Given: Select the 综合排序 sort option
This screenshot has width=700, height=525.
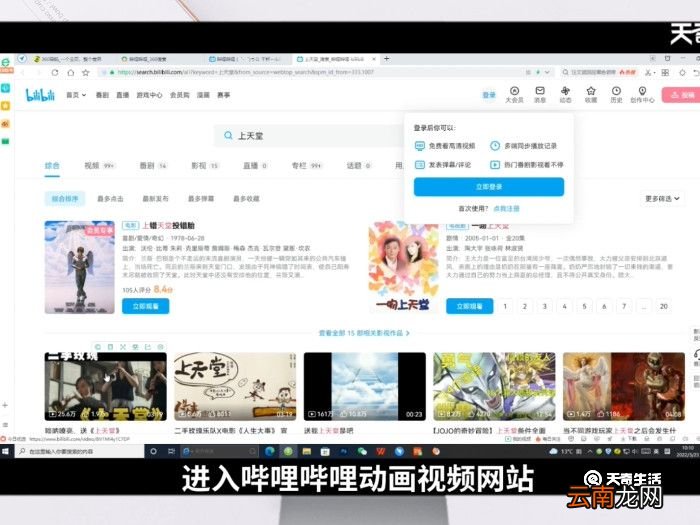Looking at the screenshot, I should (x=65, y=199).
